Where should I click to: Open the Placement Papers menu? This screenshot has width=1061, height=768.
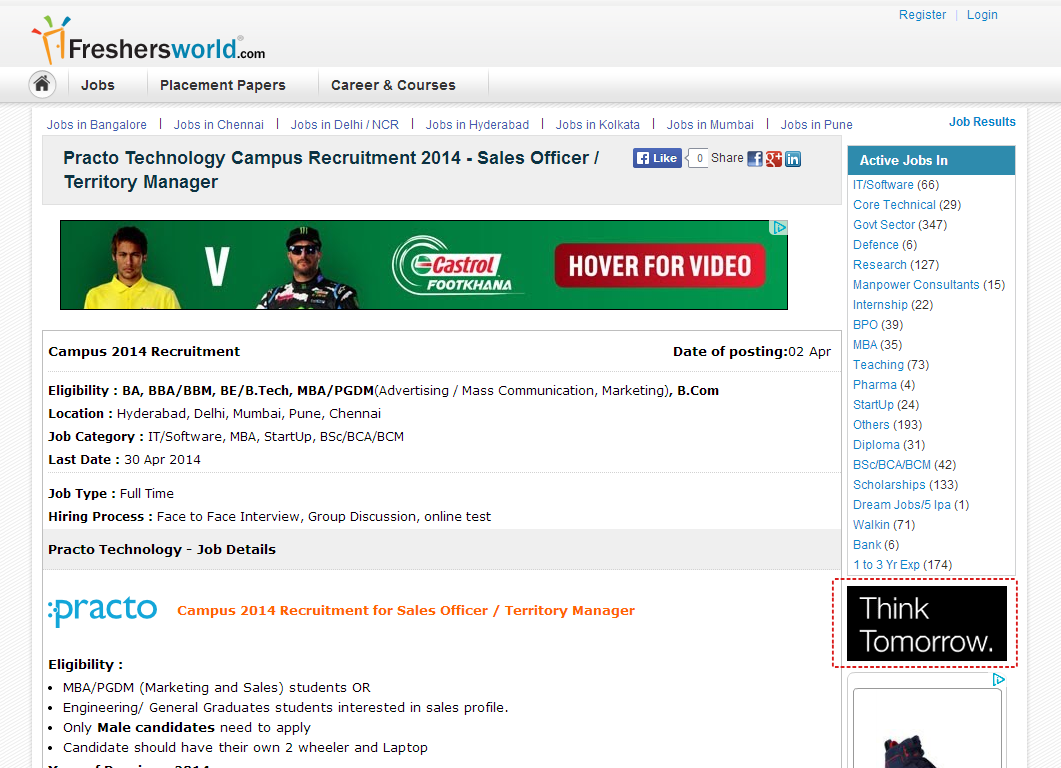click(222, 85)
